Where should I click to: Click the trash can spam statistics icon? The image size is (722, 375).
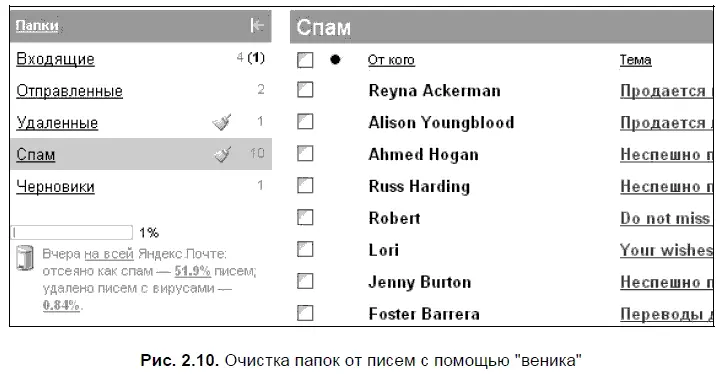tap(25, 258)
